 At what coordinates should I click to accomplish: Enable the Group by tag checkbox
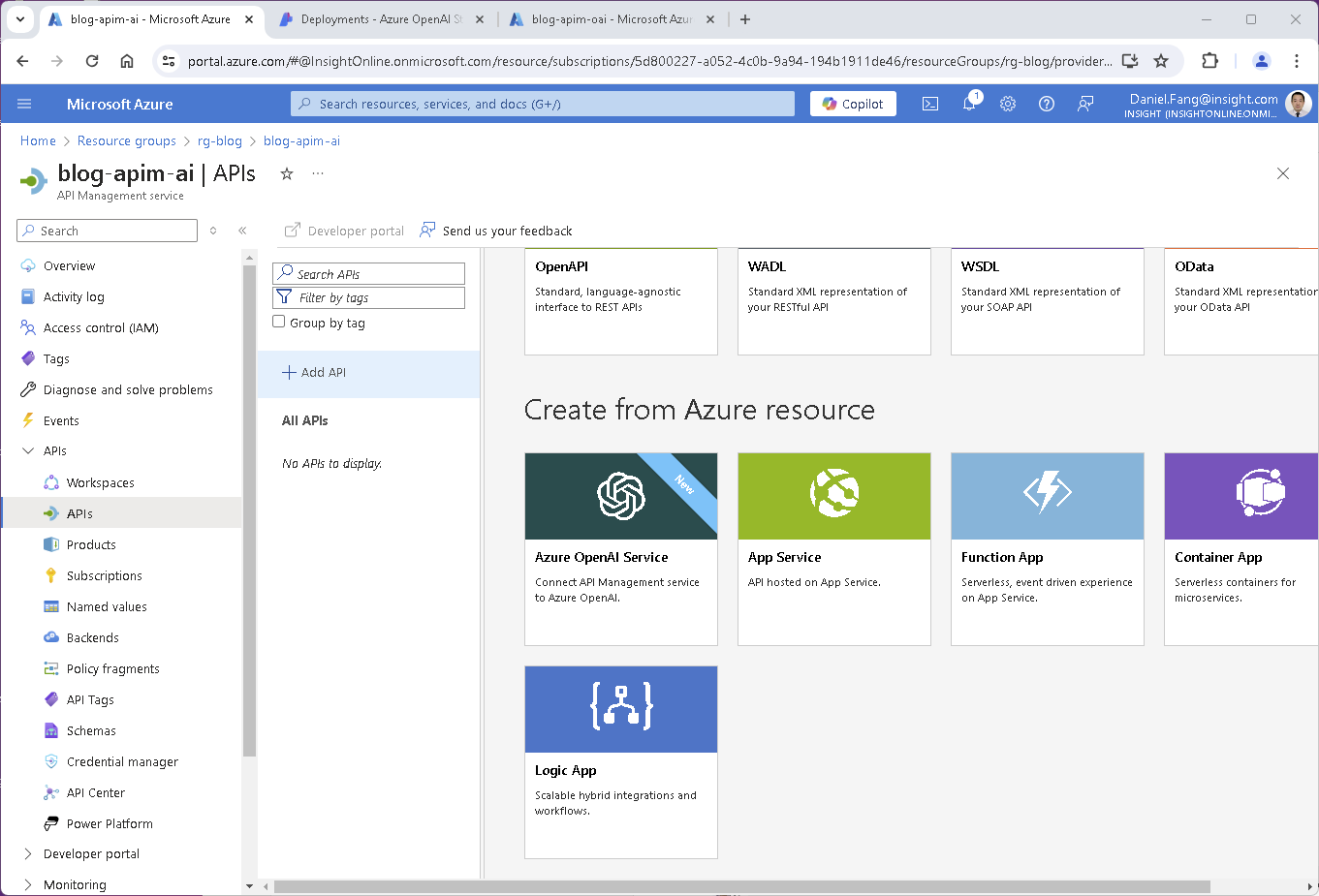click(x=279, y=322)
